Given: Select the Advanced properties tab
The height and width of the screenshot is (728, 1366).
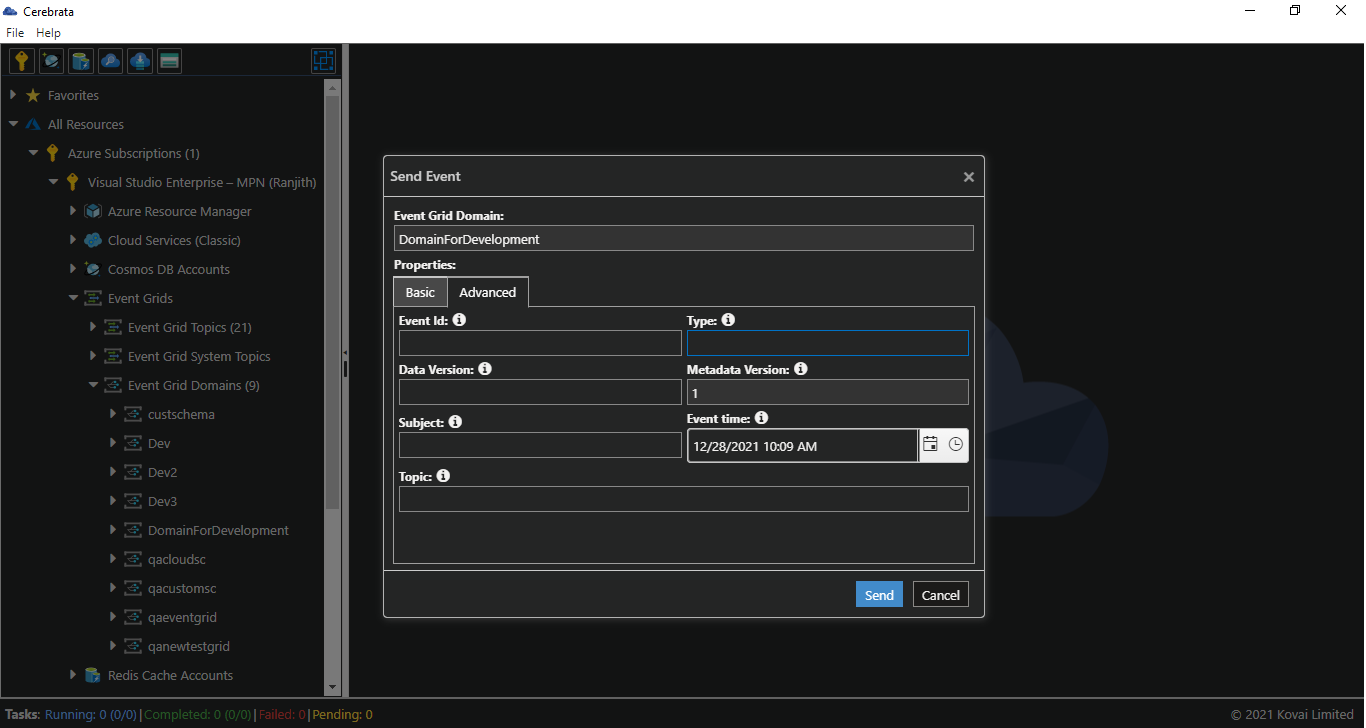Looking at the screenshot, I should coord(488,292).
